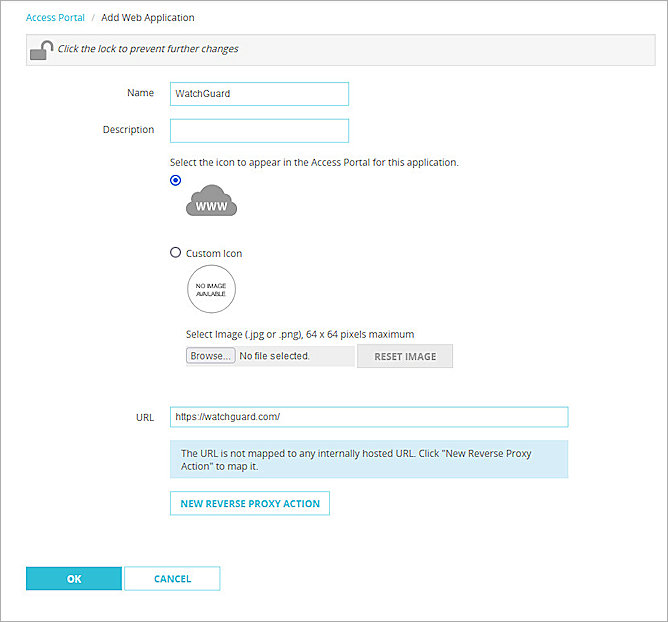Click 'Select Image (.jpg or .png)' hint text
The width and height of the screenshot is (668, 622).
pyautogui.click(x=300, y=334)
